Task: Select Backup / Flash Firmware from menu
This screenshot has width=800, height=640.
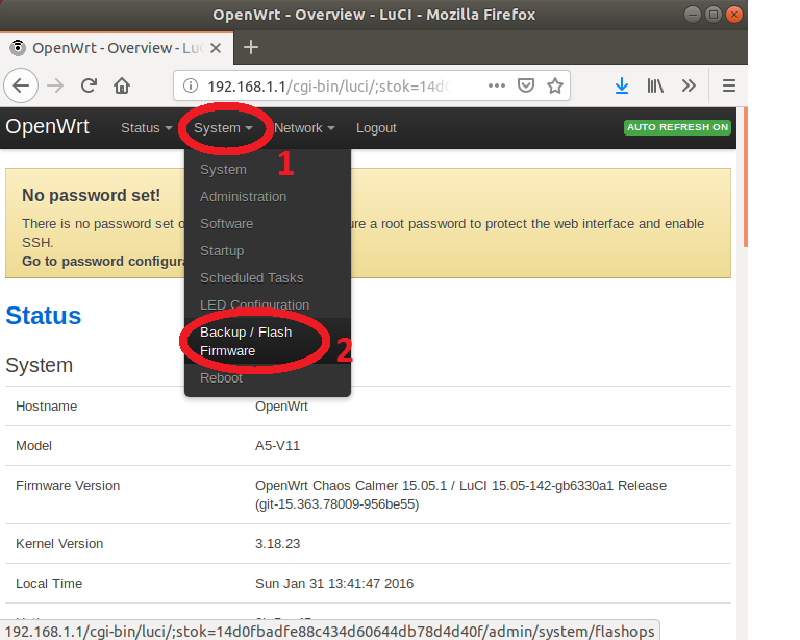Action: 246,341
